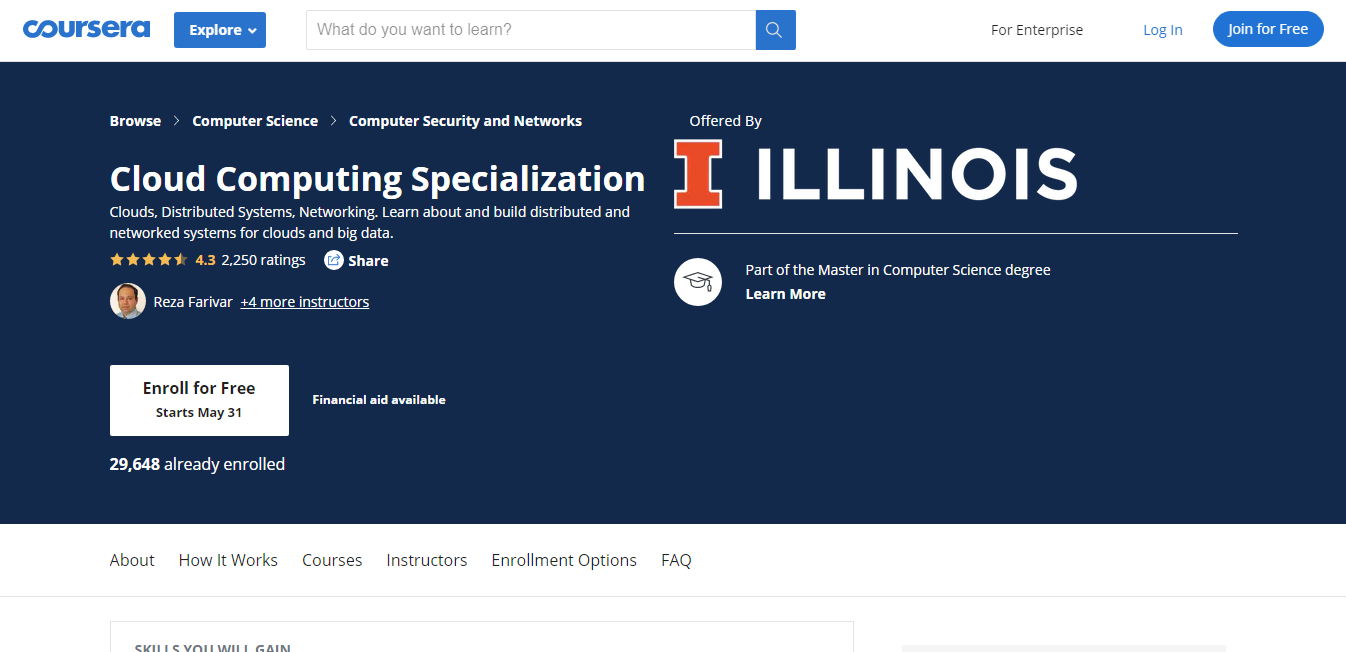Click Learn More about the degree
1346x652 pixels.
[x=785, y=294]
